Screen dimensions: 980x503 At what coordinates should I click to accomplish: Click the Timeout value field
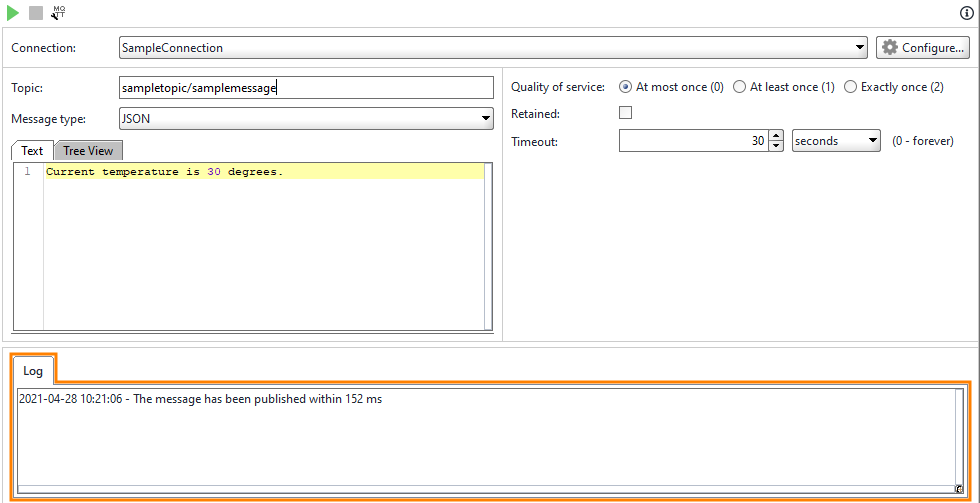point(693,141)
